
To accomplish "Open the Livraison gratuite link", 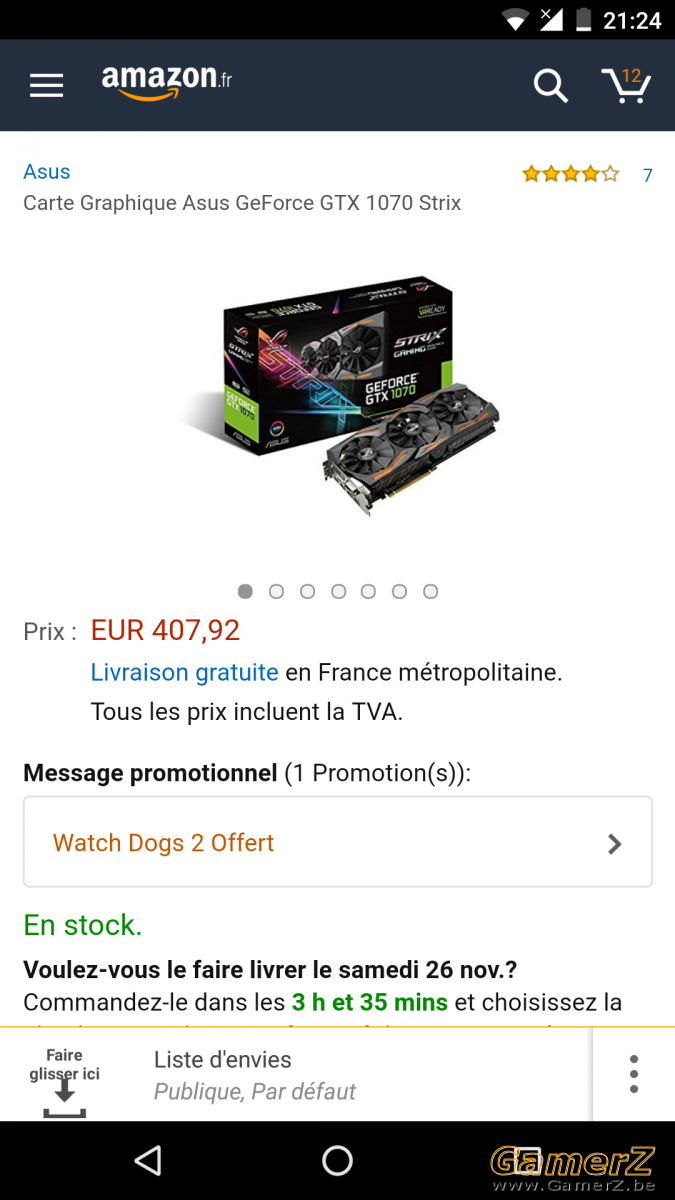I will tap(184, 673).
